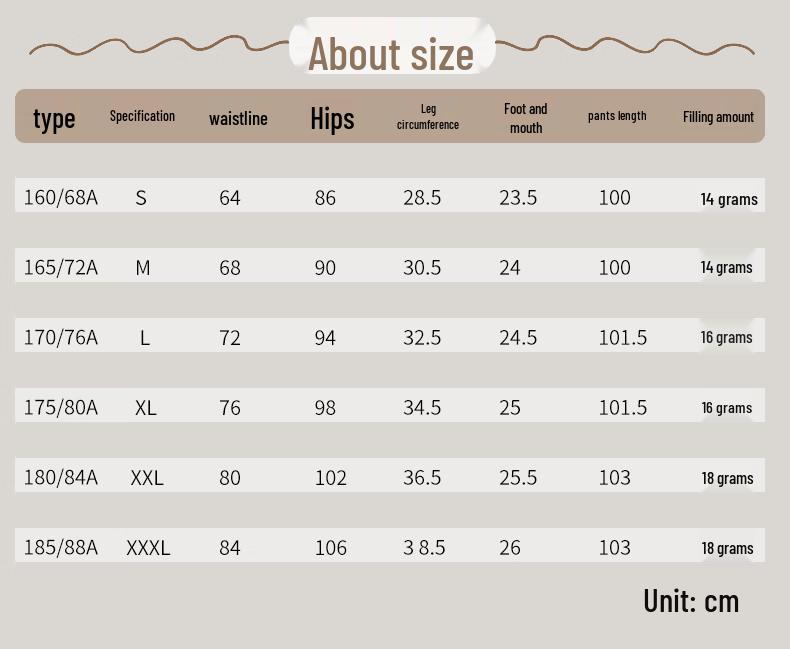Click the 'Leg circumference' column header
The width and height of the screenshot is (790, 649).
click(428, 116)
